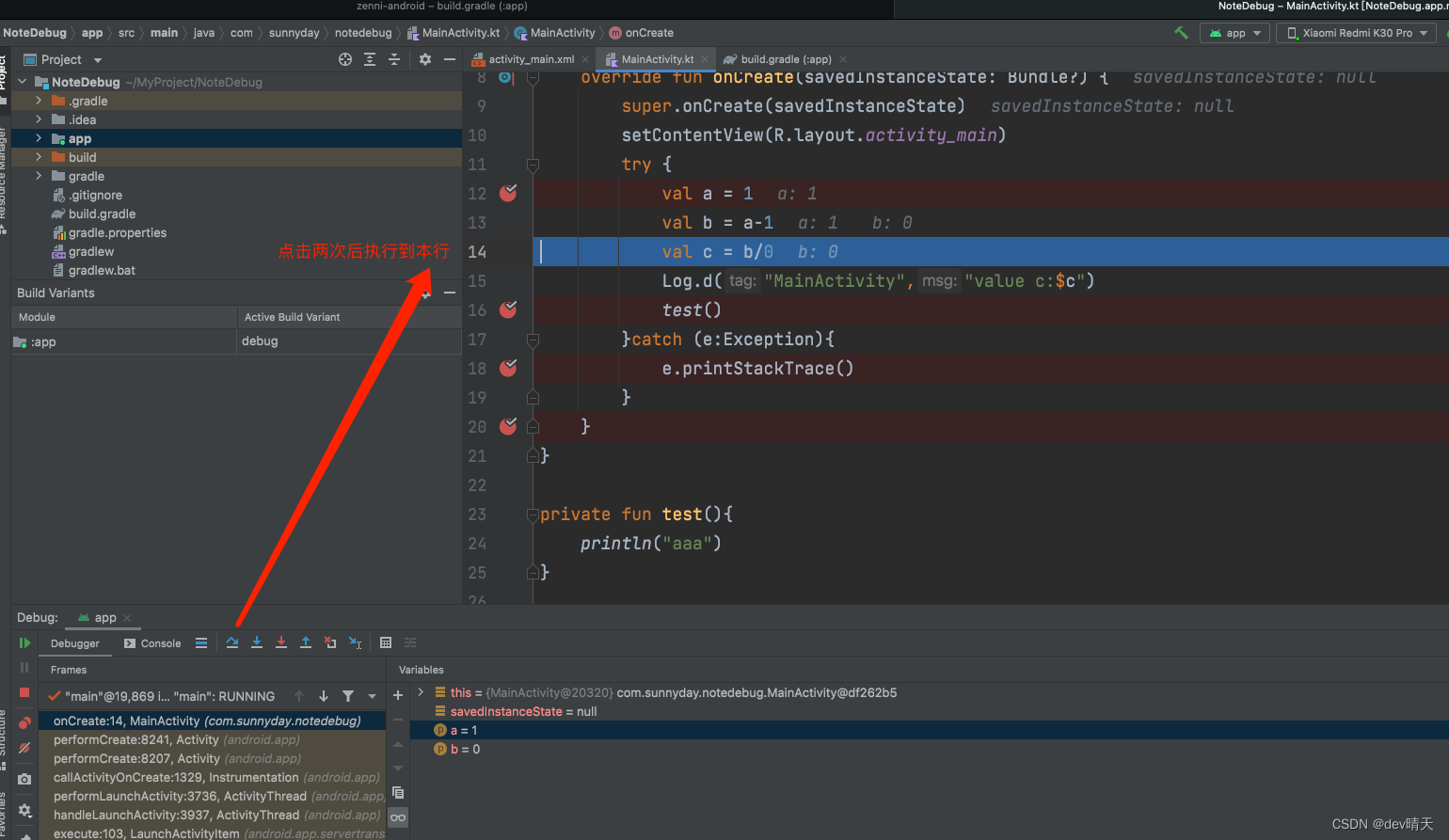The image size is (1449, 840).
Task: Click the Step Over icon
Action: point(232,642)
